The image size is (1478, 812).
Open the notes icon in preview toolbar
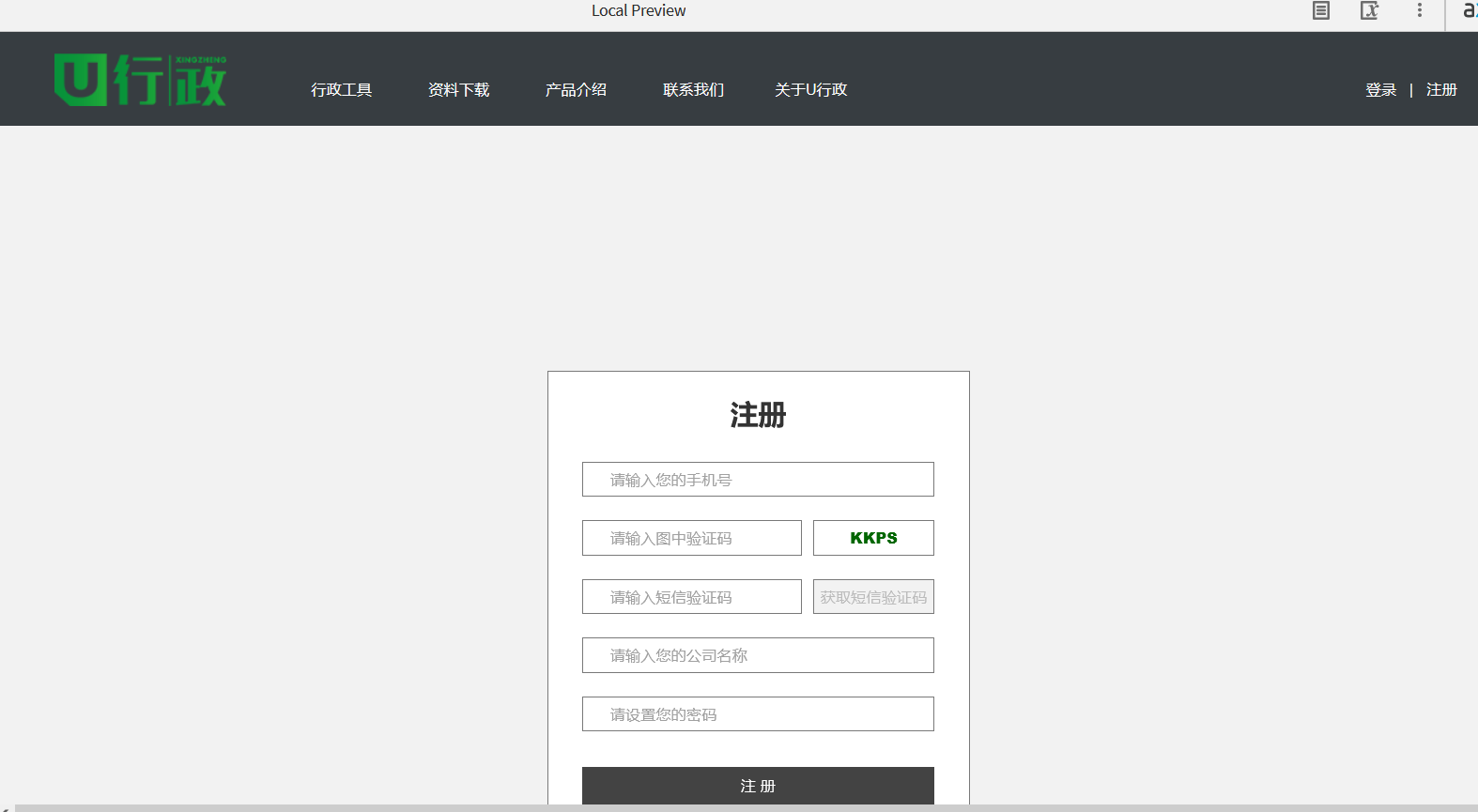[x=1321, y=10]
